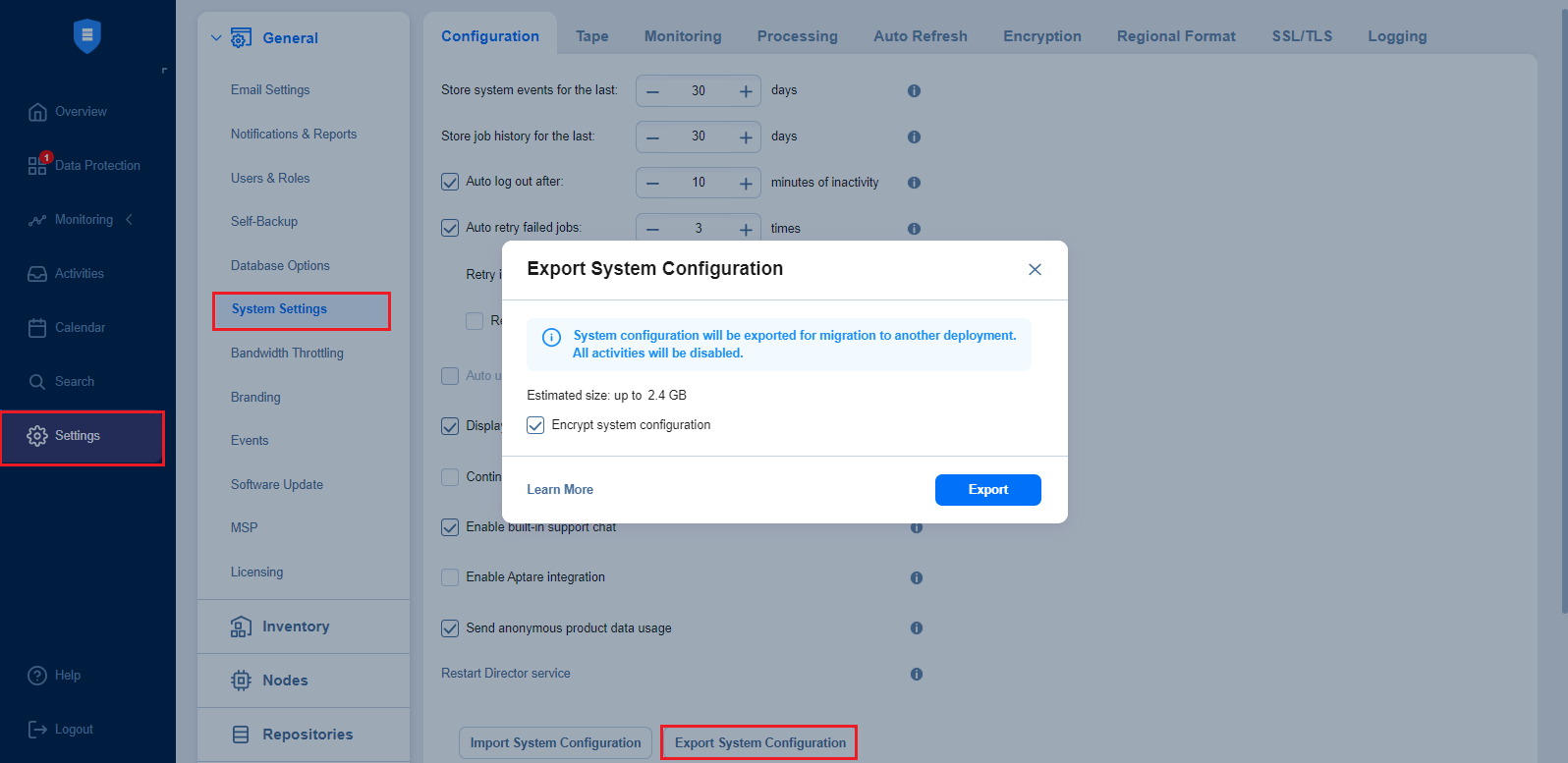Click info icon beside Restart Director service

(916, 674)
